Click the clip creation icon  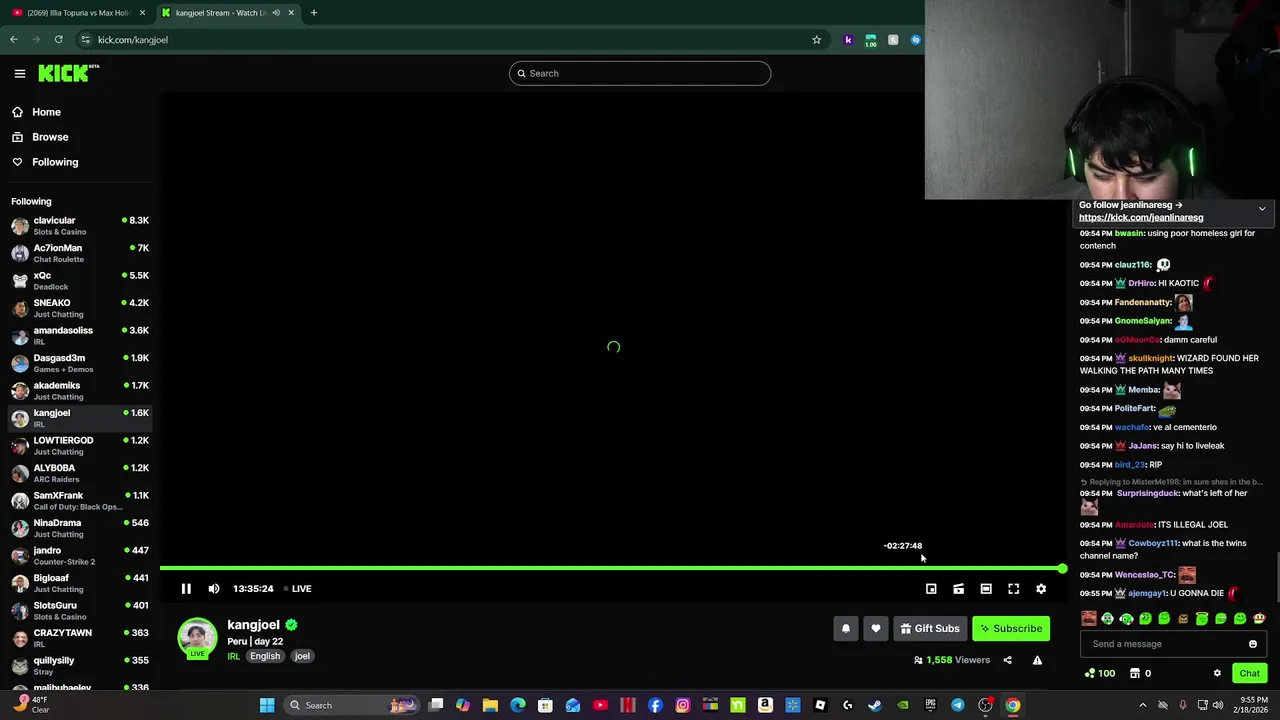click(x=958, y=589)
